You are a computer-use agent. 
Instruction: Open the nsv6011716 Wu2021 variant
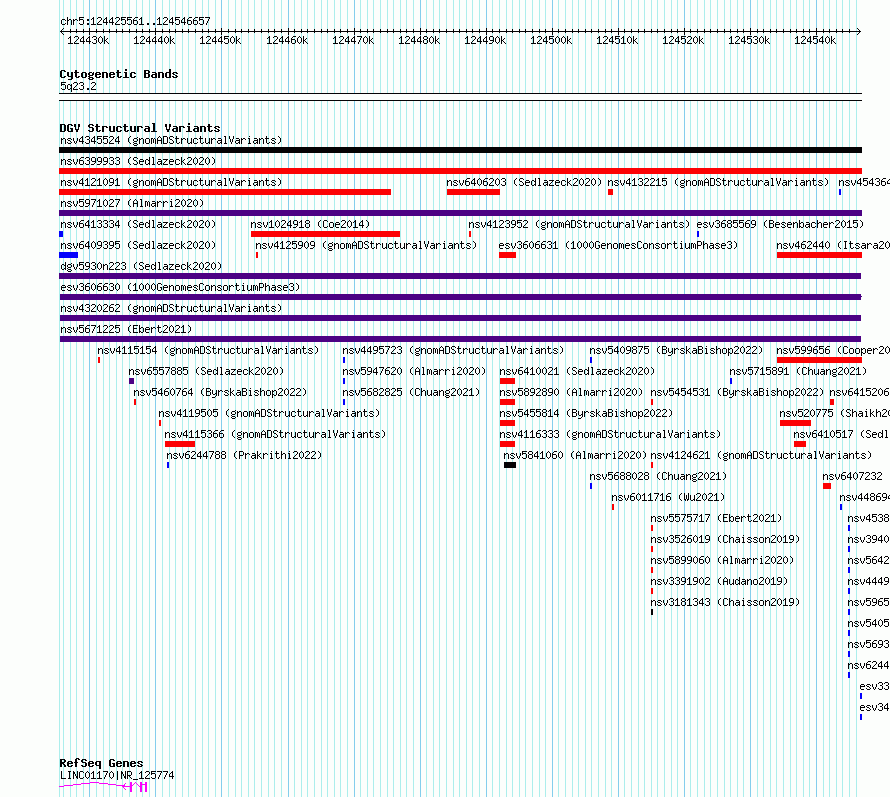668,497
